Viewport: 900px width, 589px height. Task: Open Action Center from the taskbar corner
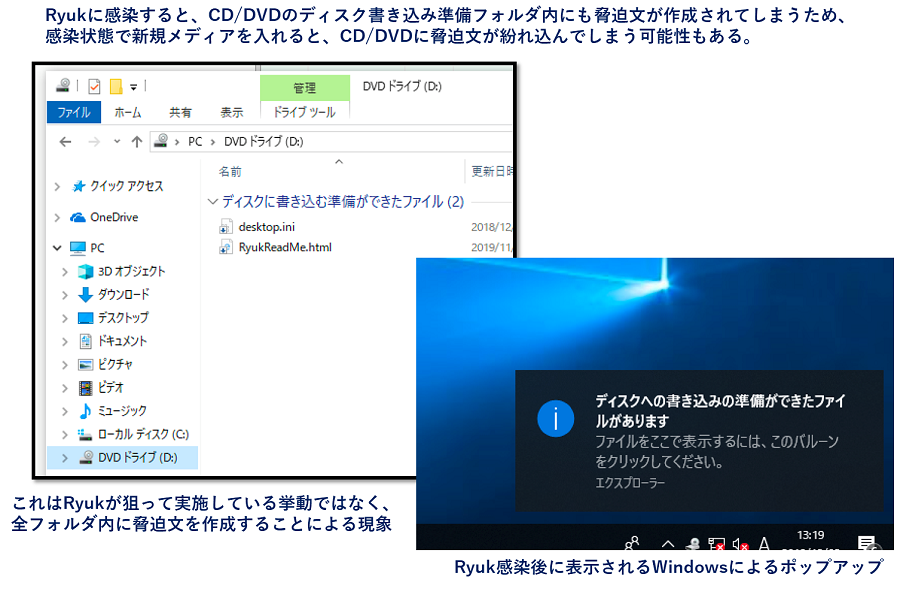point(866,543)
